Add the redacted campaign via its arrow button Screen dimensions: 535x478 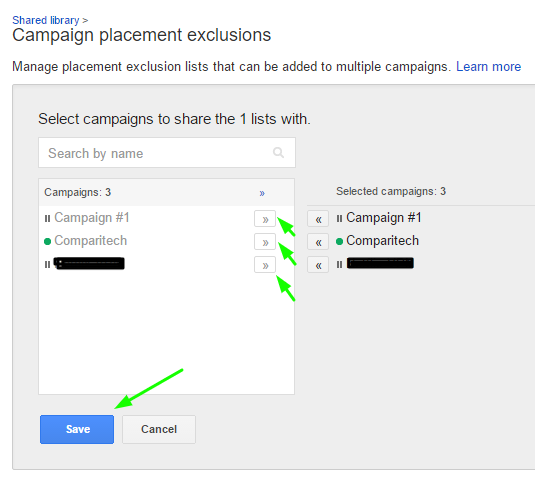pos(265,265)
